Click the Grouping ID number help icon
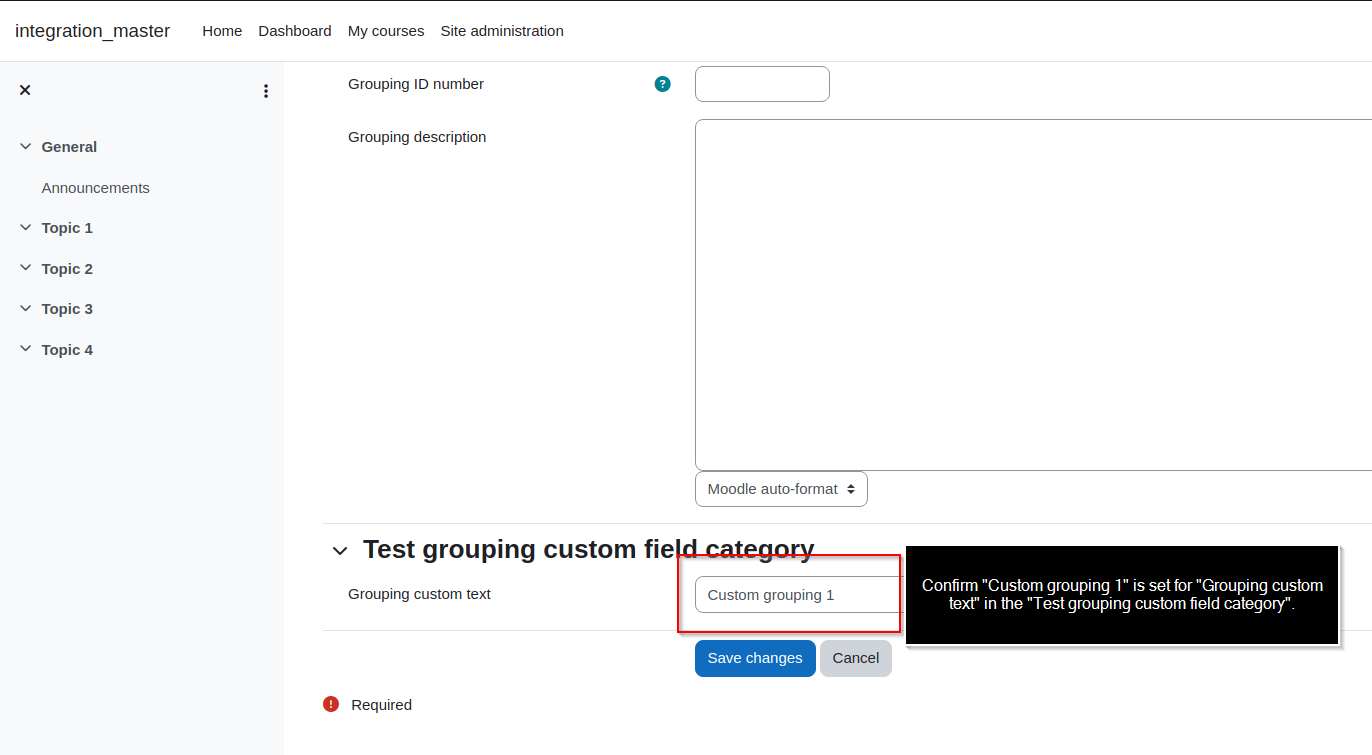Screen dimensions: 1372x755 [662, 84]
